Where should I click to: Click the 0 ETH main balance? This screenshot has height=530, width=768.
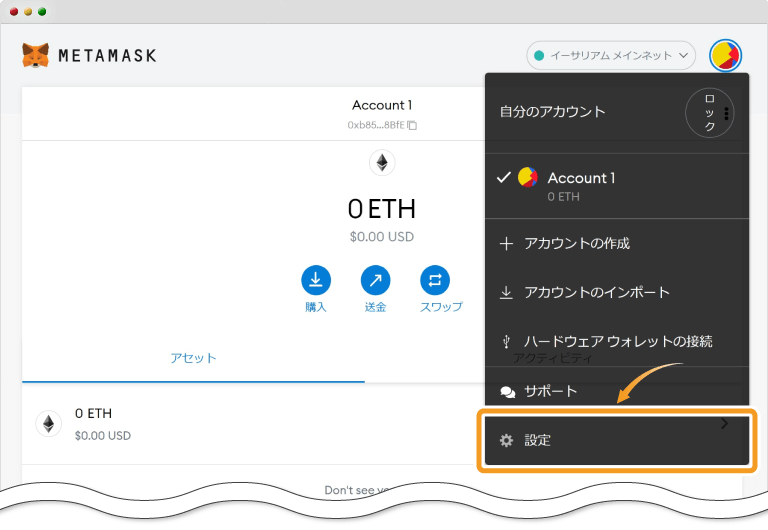382,209
